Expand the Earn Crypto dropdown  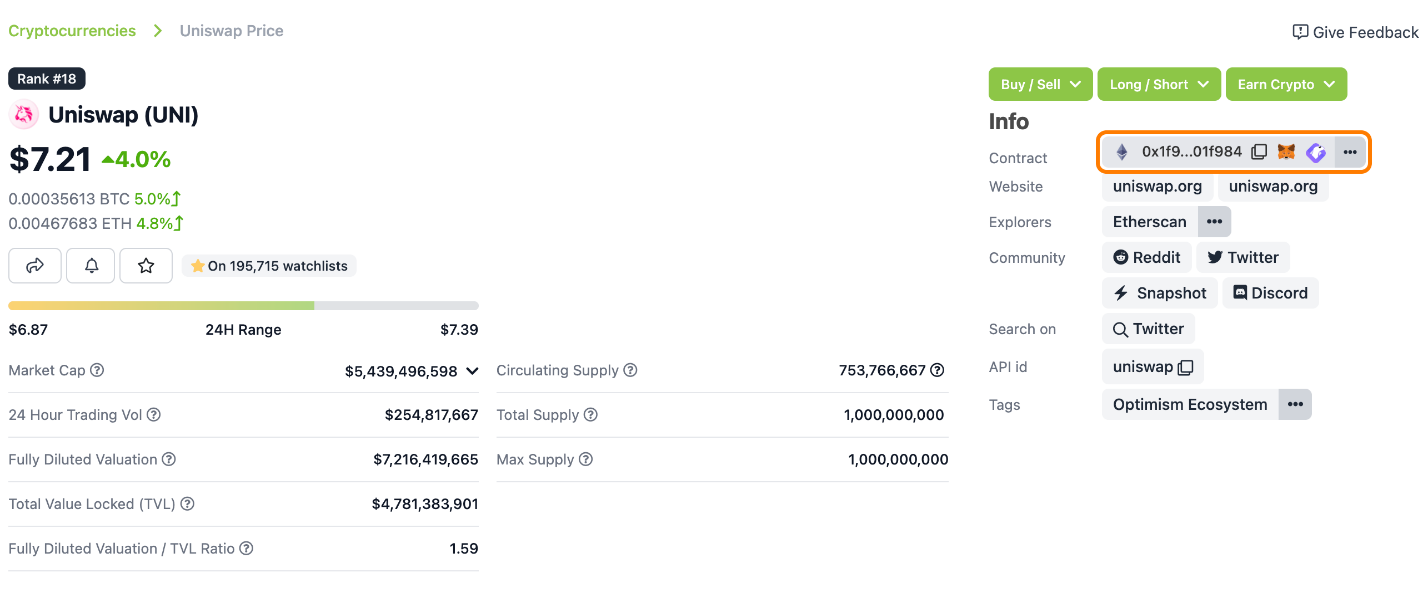(1286, 84)
